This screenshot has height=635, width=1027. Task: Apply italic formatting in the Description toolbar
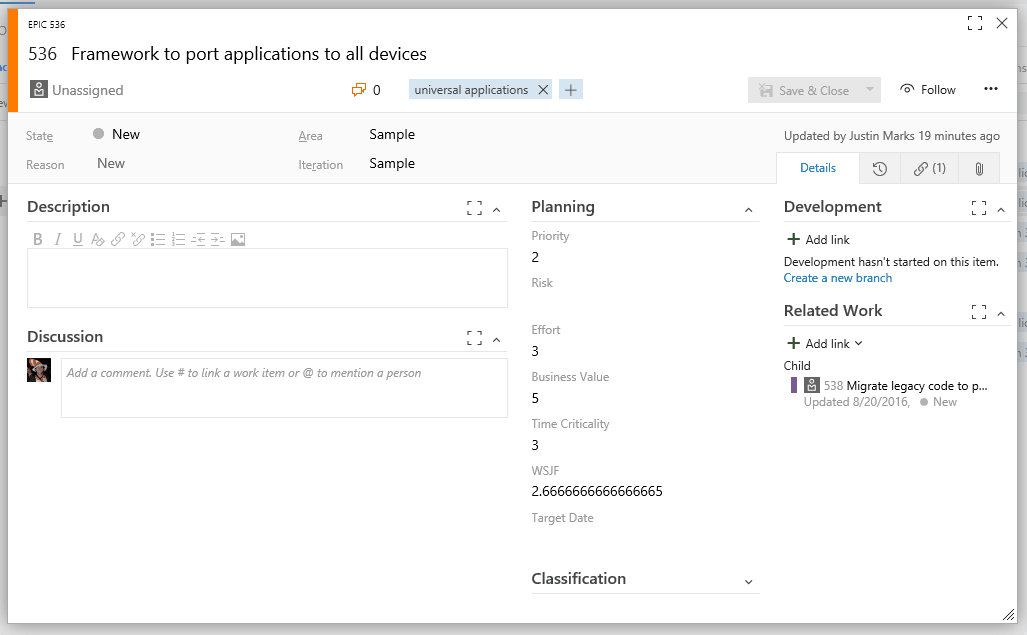pos(58,238)
